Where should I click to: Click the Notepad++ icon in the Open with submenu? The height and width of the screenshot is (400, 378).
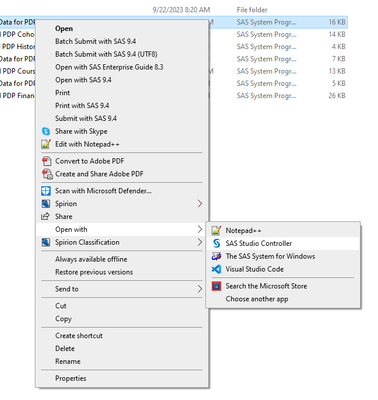[216, 230]
